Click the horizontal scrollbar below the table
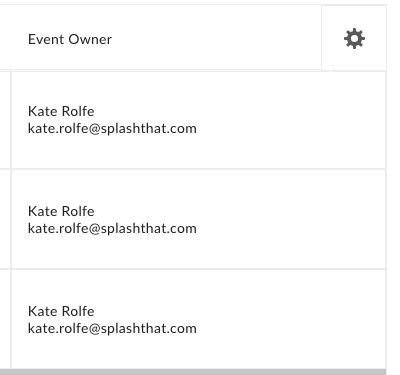Screen dimensions: 400x375 pyautogui.click(x=193, y=372)
